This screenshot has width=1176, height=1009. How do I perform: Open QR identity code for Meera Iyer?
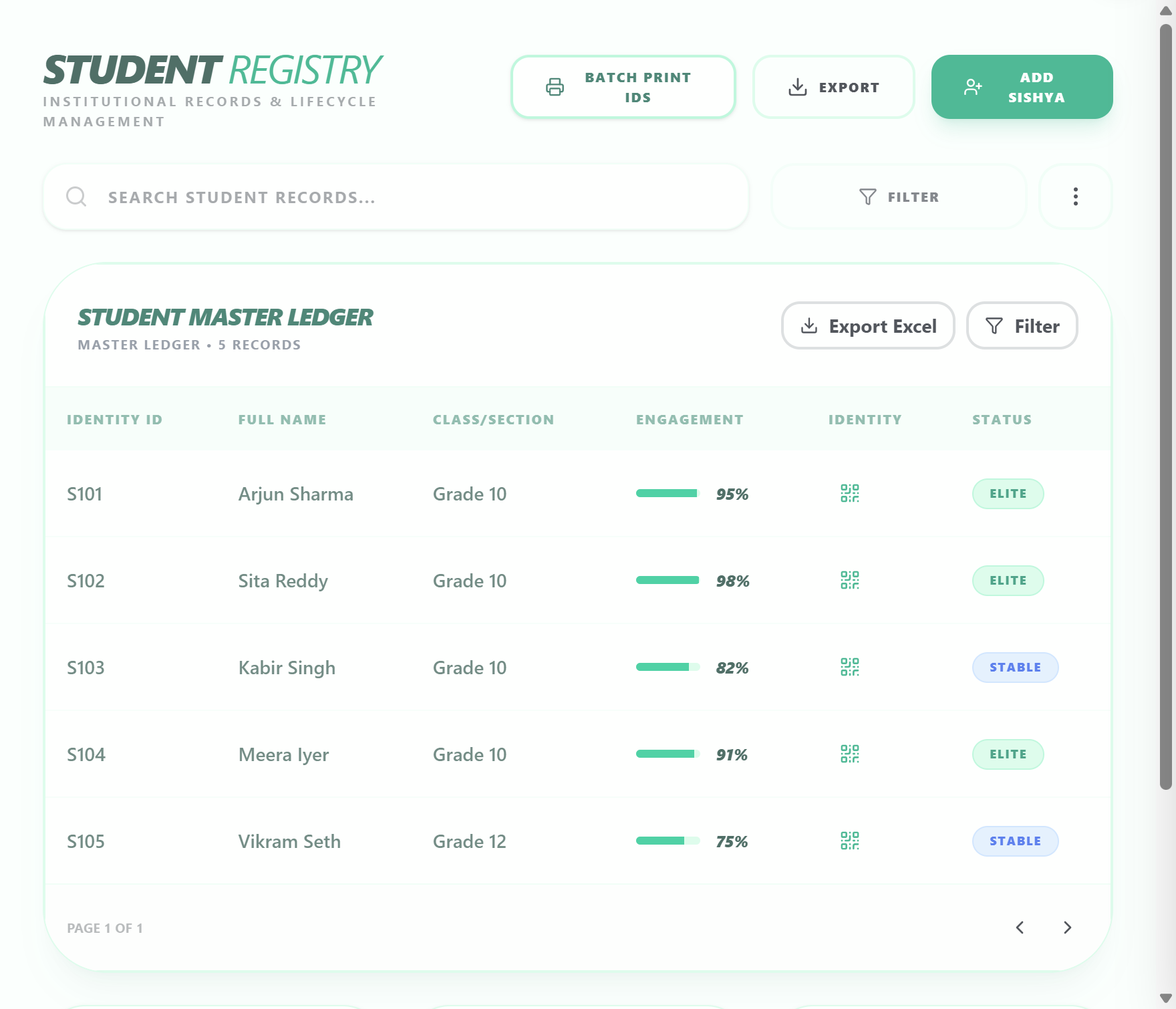tap(849, 754)
